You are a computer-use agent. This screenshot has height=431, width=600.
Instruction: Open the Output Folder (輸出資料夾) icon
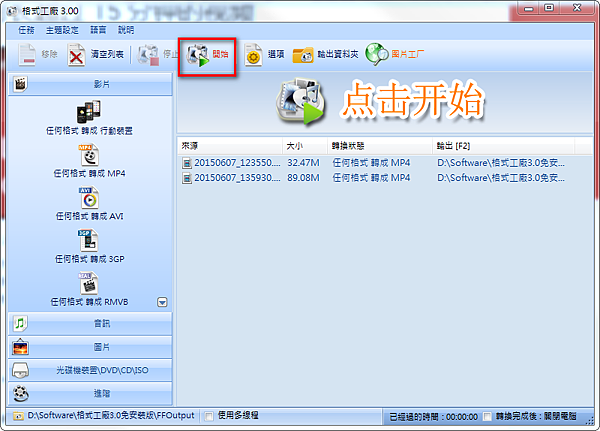click(x=303, y=55)
